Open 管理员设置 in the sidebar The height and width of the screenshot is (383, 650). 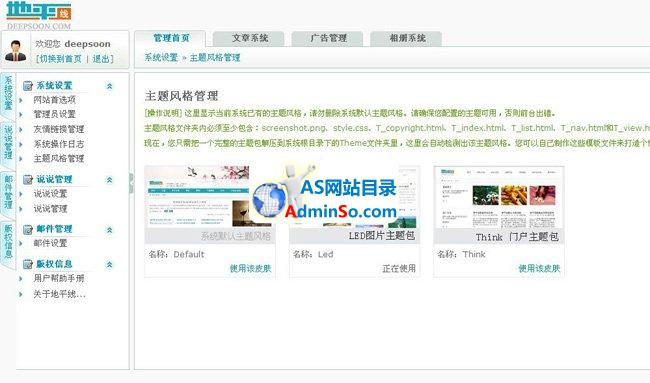tap(55, 114)
